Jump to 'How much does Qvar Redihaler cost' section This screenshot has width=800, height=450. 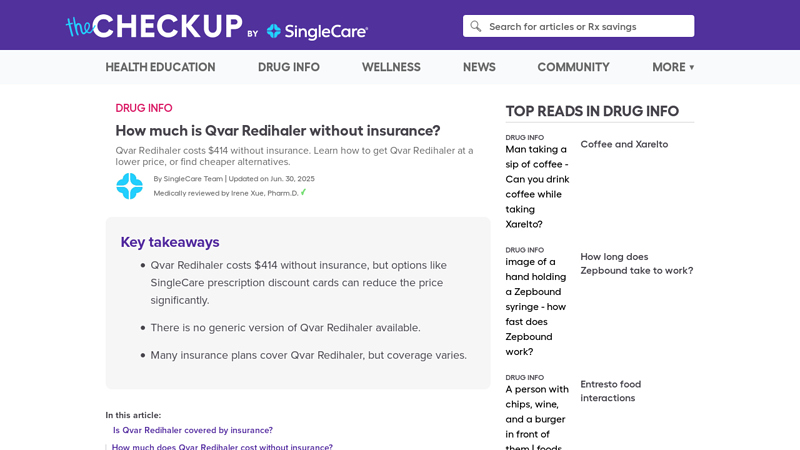tap(222, 446)
